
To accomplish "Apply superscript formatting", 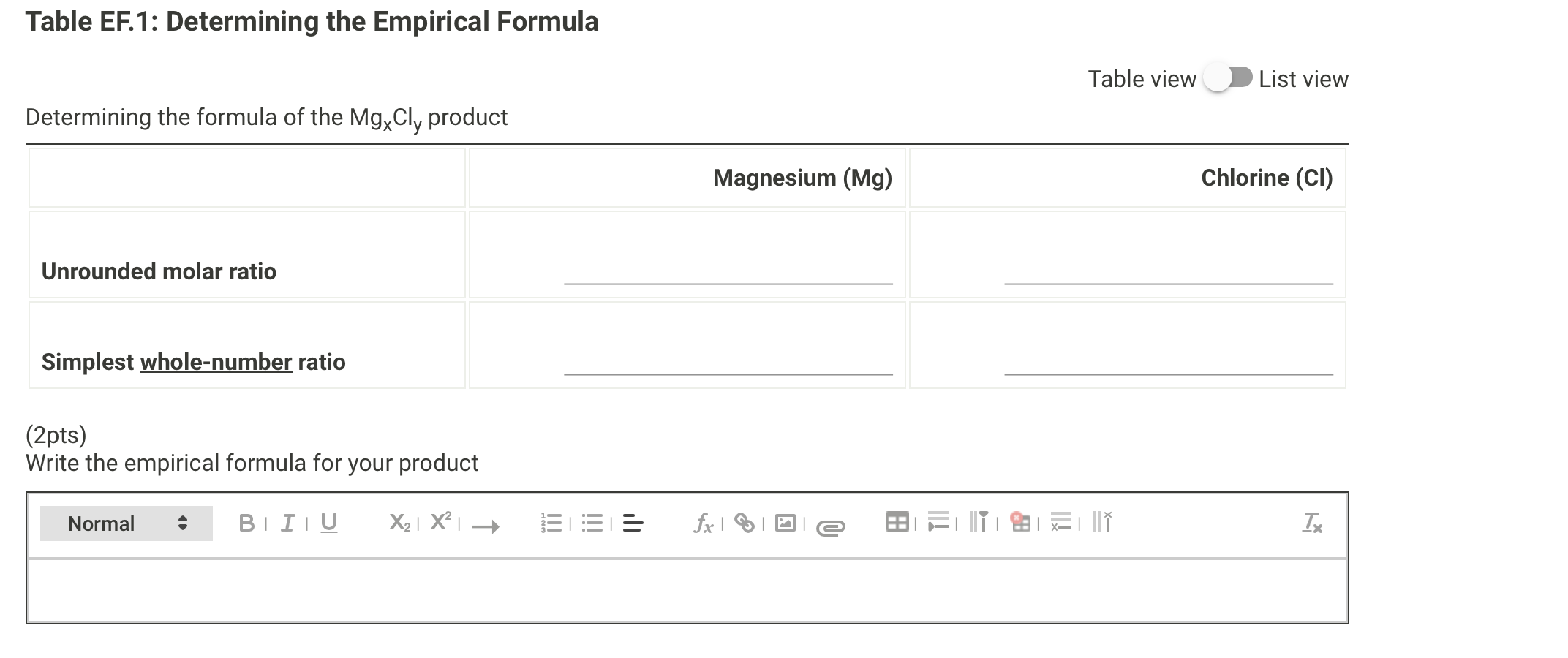I will pyautogui.click(x=441, y=522).
